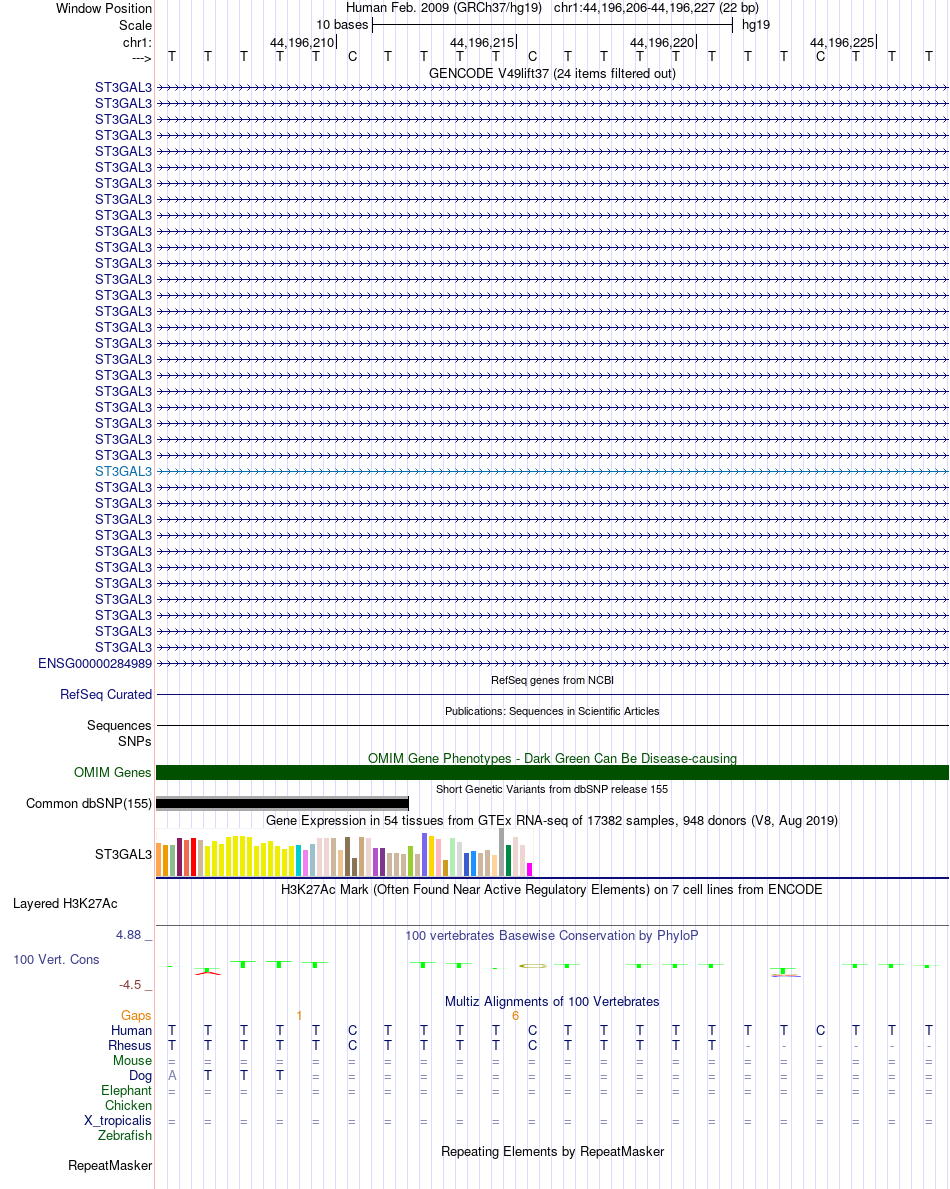Click the 44,196,220 position marker

point(662,42)
